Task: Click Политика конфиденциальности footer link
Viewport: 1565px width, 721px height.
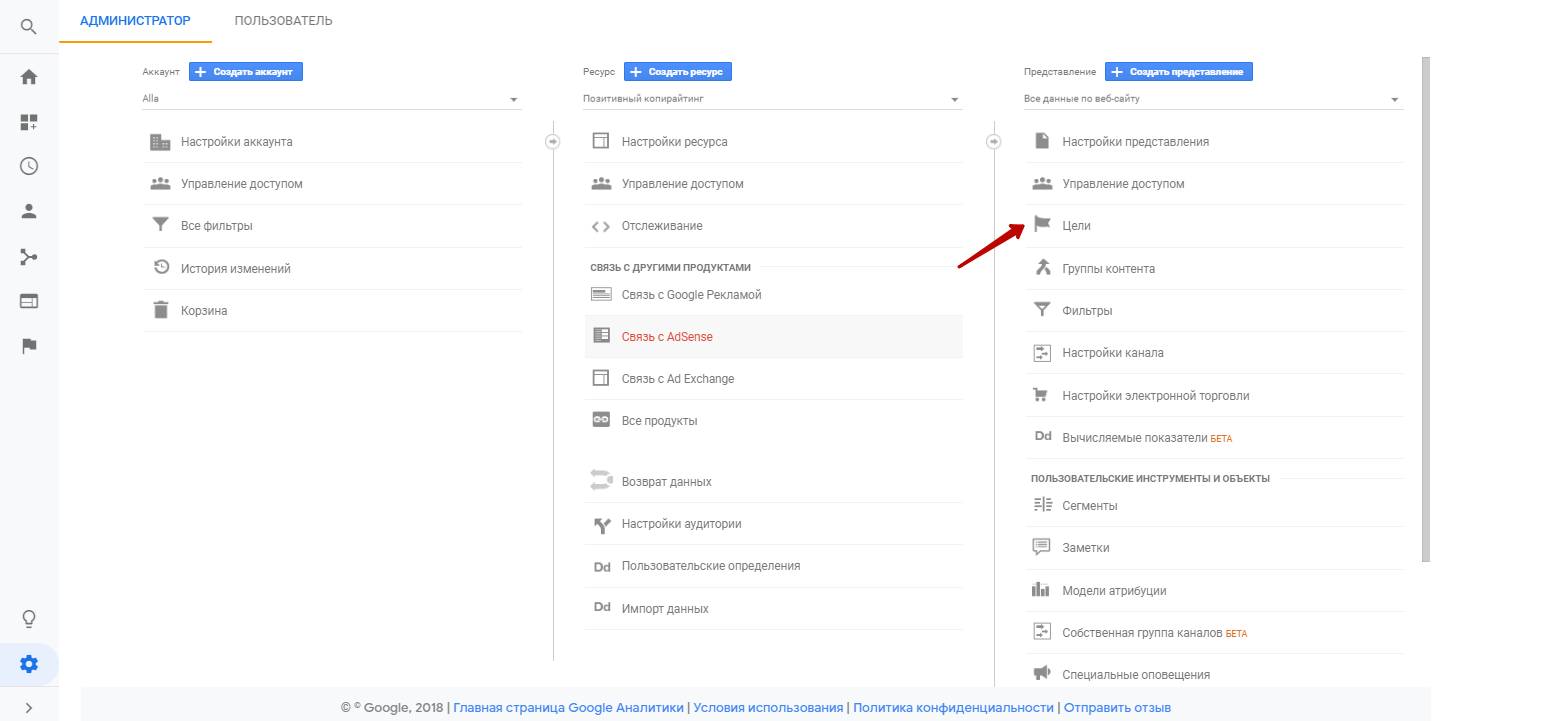Action: [954, 707]
